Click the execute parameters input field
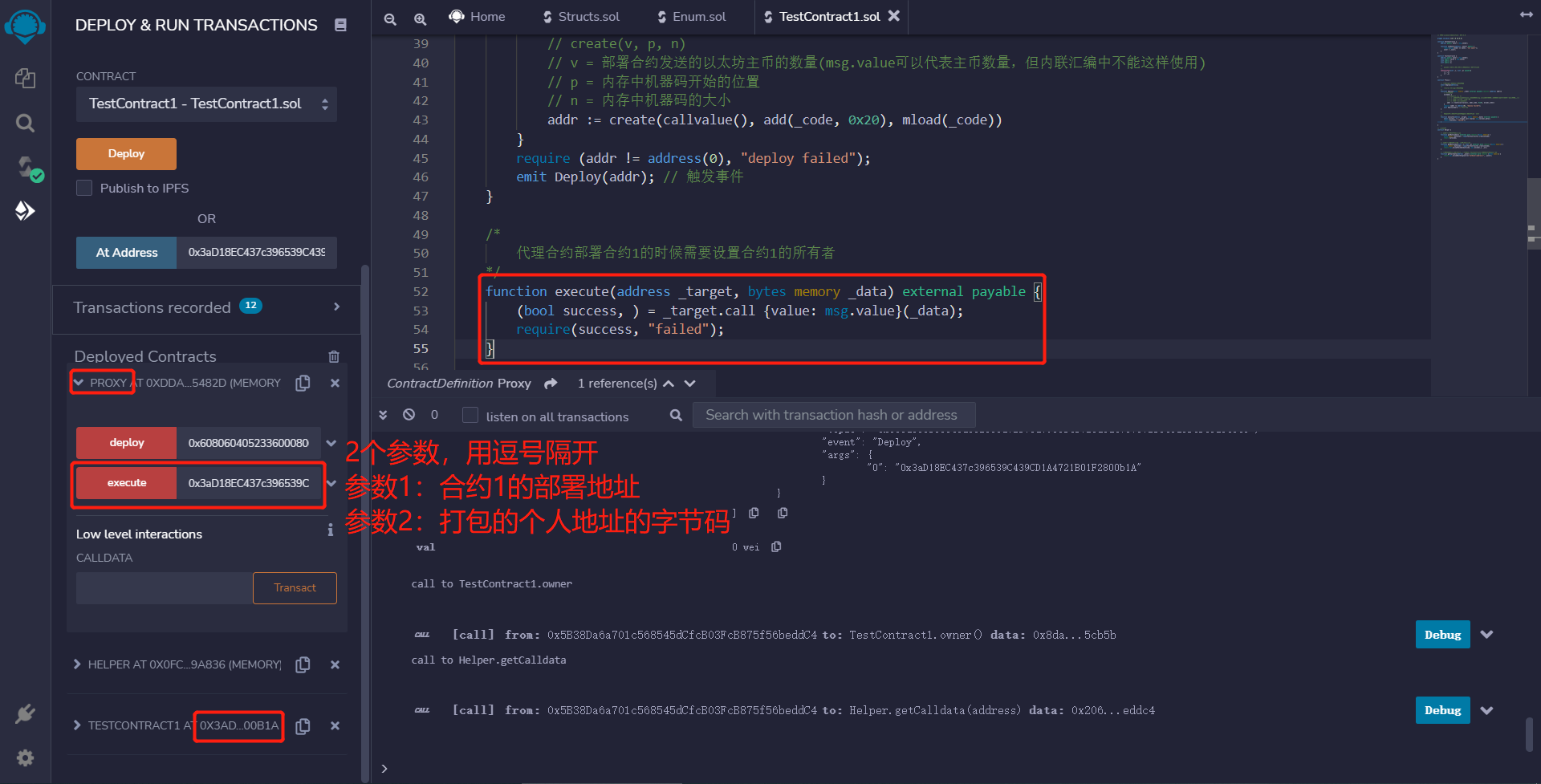 (249, 483)
